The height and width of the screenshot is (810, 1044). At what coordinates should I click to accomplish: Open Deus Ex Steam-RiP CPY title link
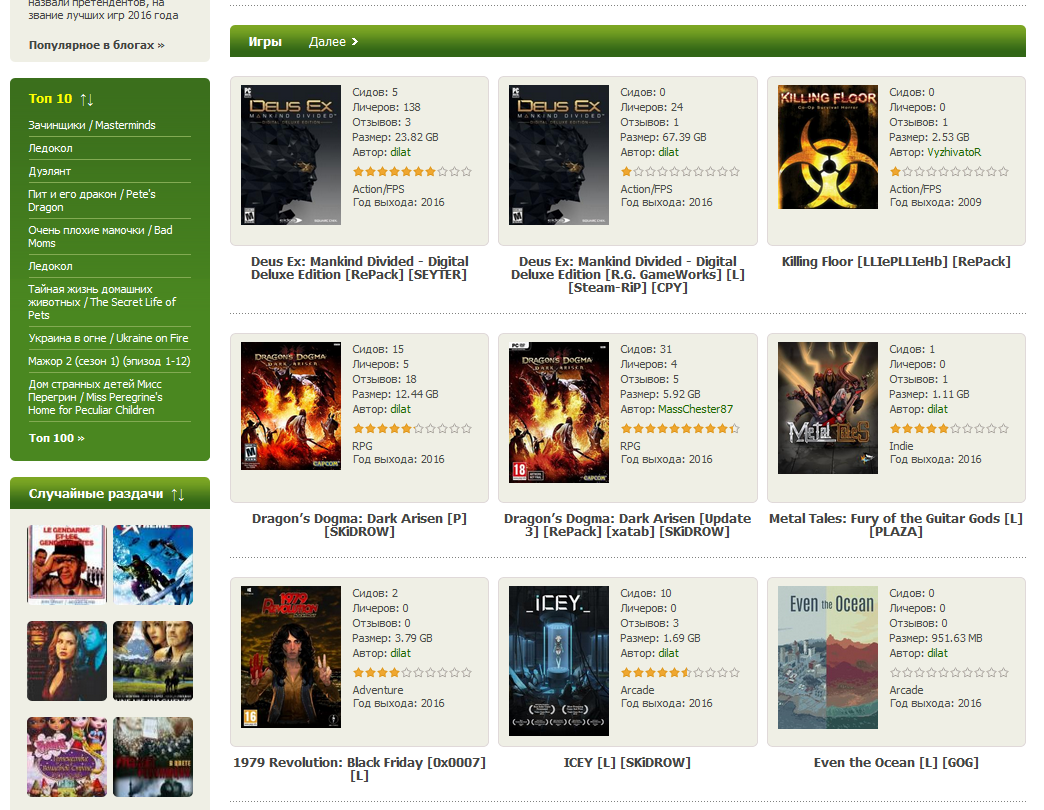(x=628, y=274)
